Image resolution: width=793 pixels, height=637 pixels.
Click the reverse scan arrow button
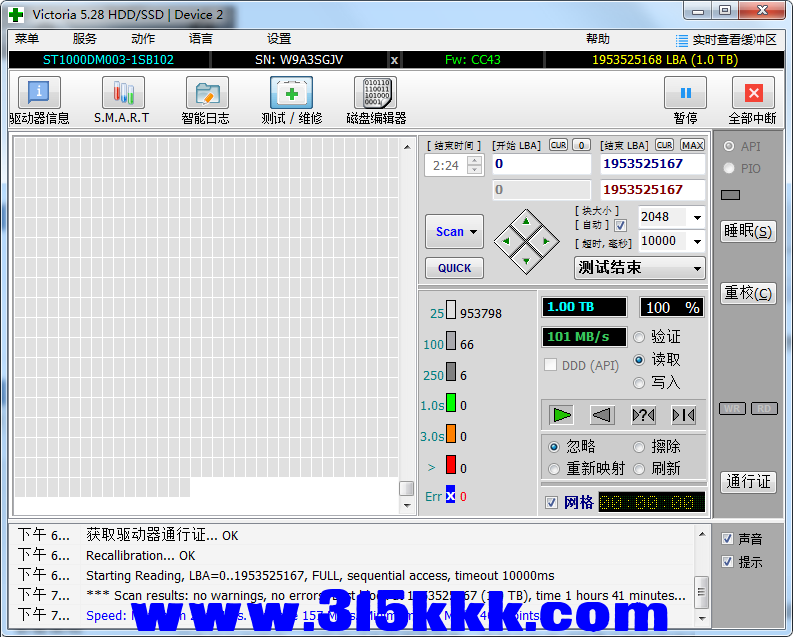pos(602,415)
